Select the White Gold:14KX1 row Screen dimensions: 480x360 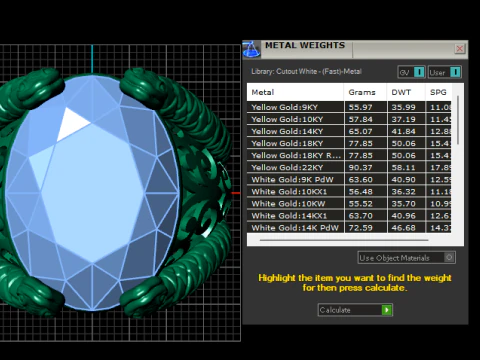349,216
